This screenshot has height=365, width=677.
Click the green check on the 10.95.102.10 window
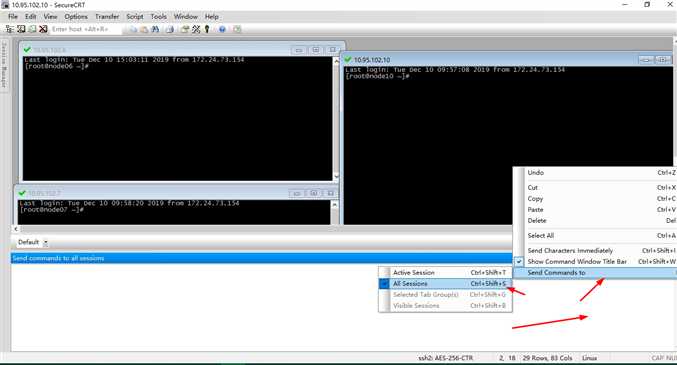click(x=348, y=59)
